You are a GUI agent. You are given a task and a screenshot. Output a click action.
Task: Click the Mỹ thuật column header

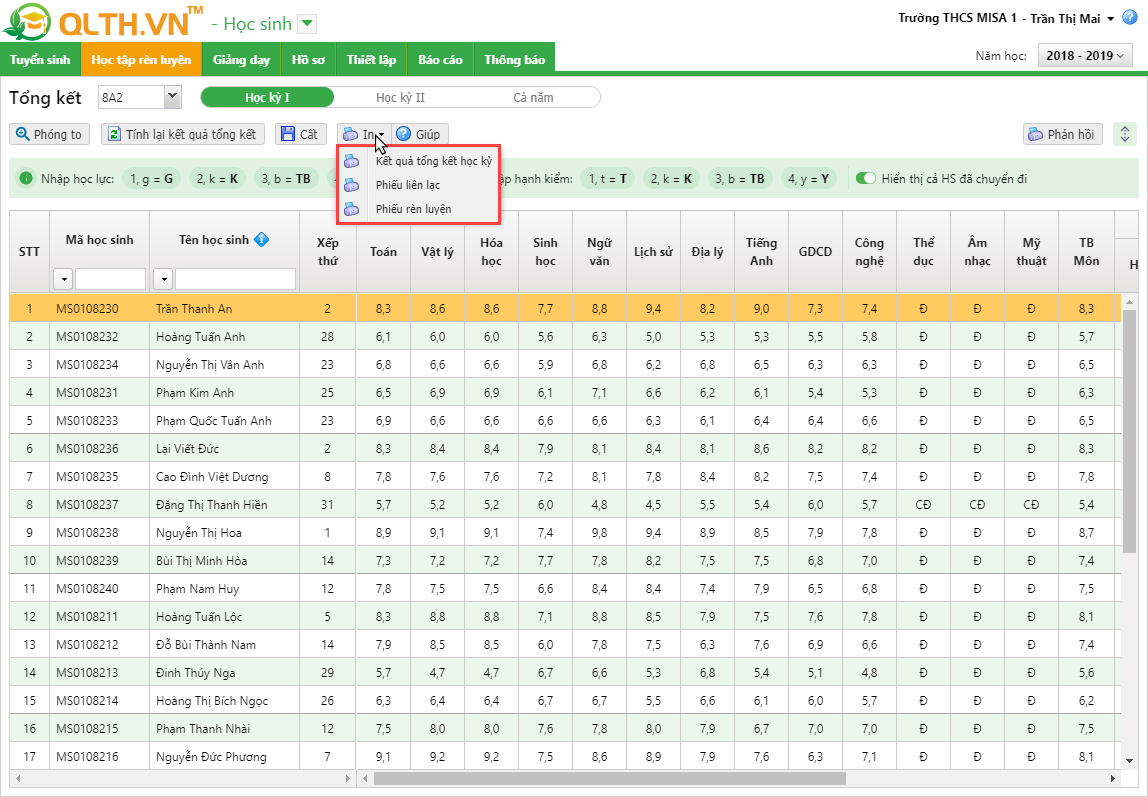click(1032, 251)
